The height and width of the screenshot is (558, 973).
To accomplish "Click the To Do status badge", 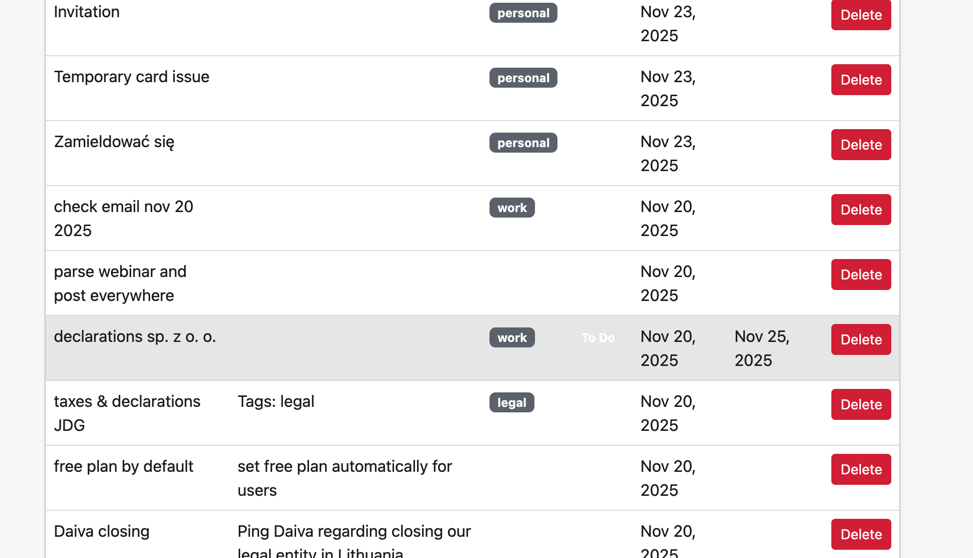I will [598, 338].
